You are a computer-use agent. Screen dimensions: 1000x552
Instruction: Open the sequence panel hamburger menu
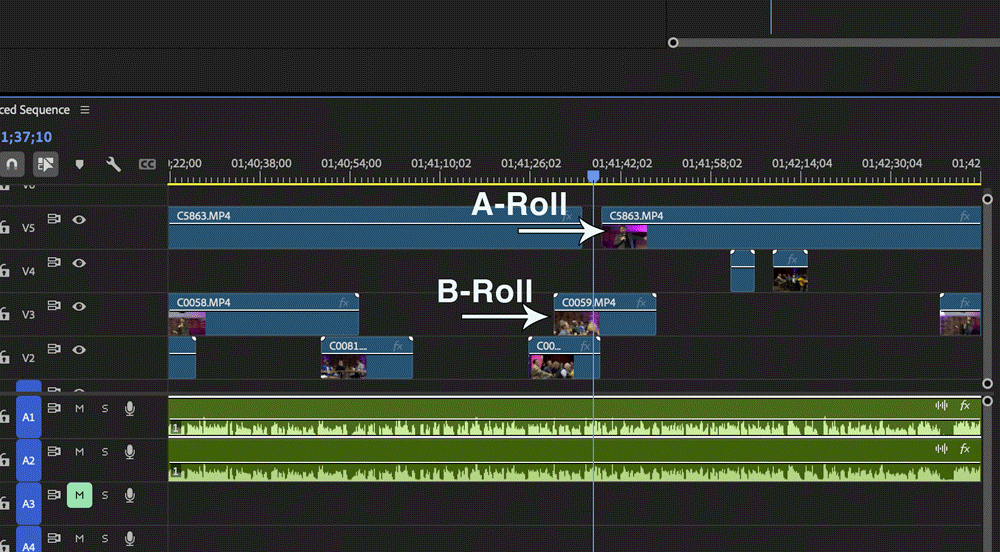85,110
